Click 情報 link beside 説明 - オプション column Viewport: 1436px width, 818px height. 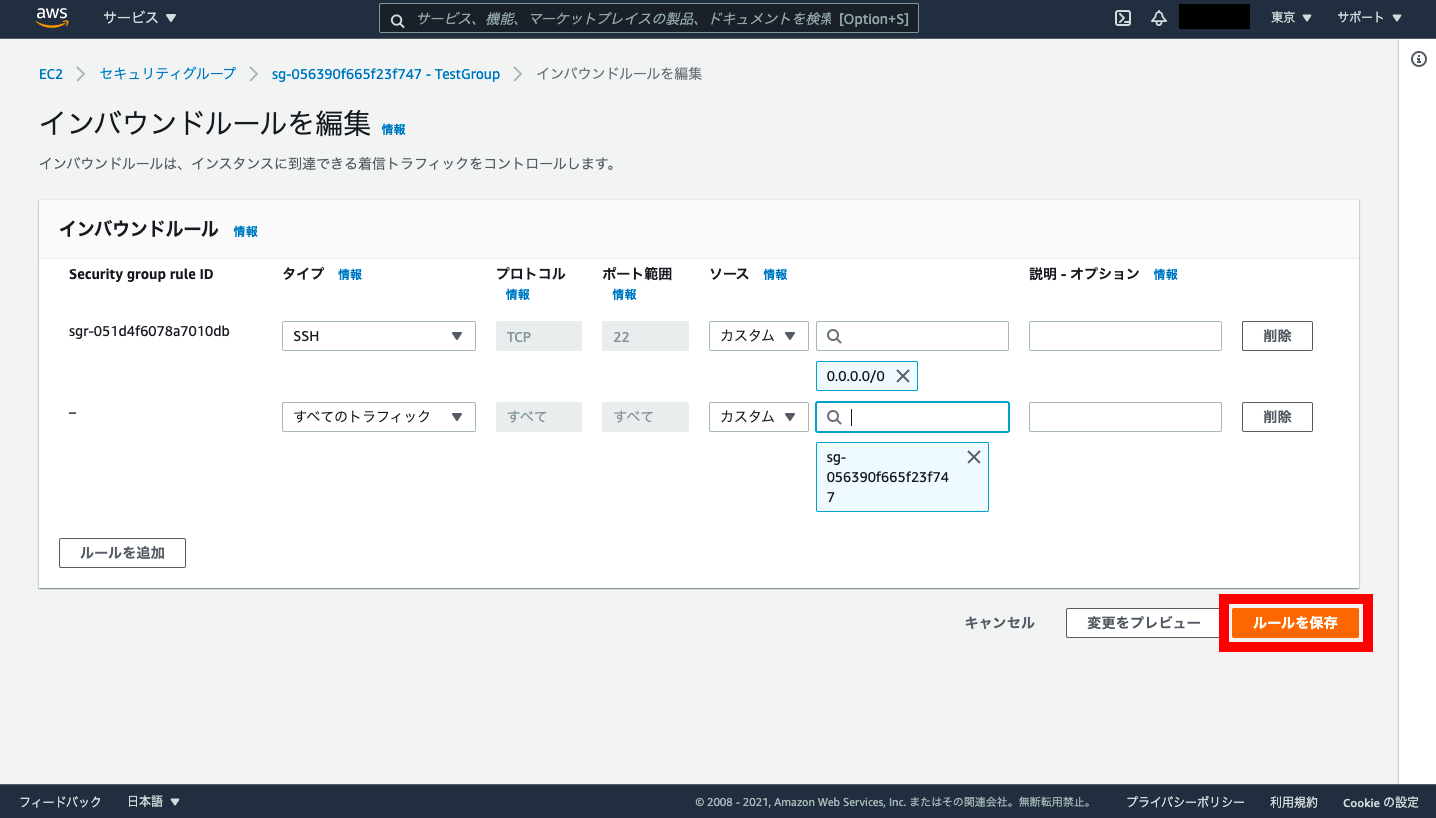[1166, 274]
